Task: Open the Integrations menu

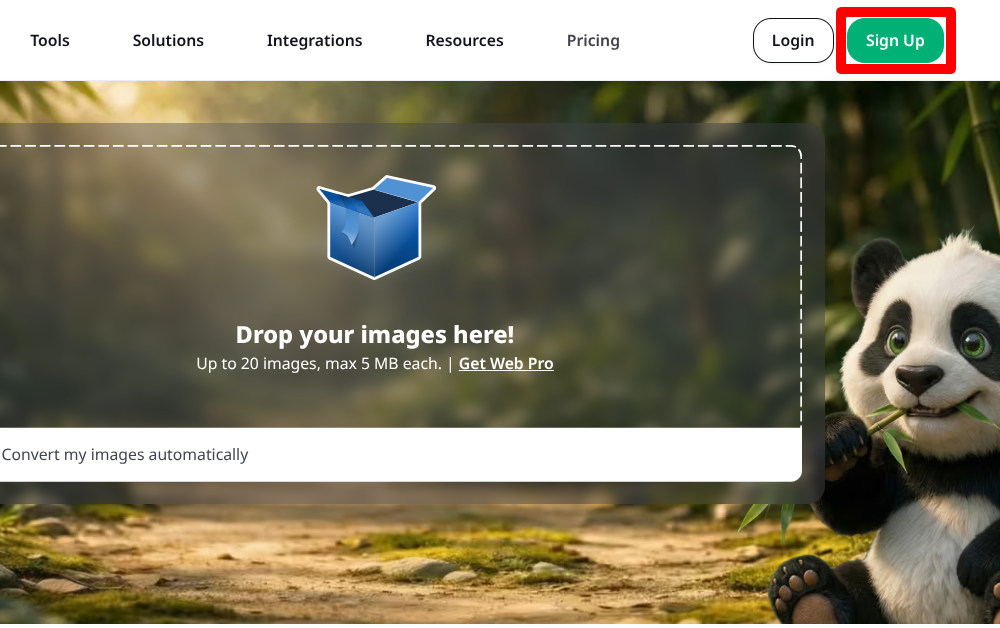Action: pyautogui.click(x=314, y=41)
